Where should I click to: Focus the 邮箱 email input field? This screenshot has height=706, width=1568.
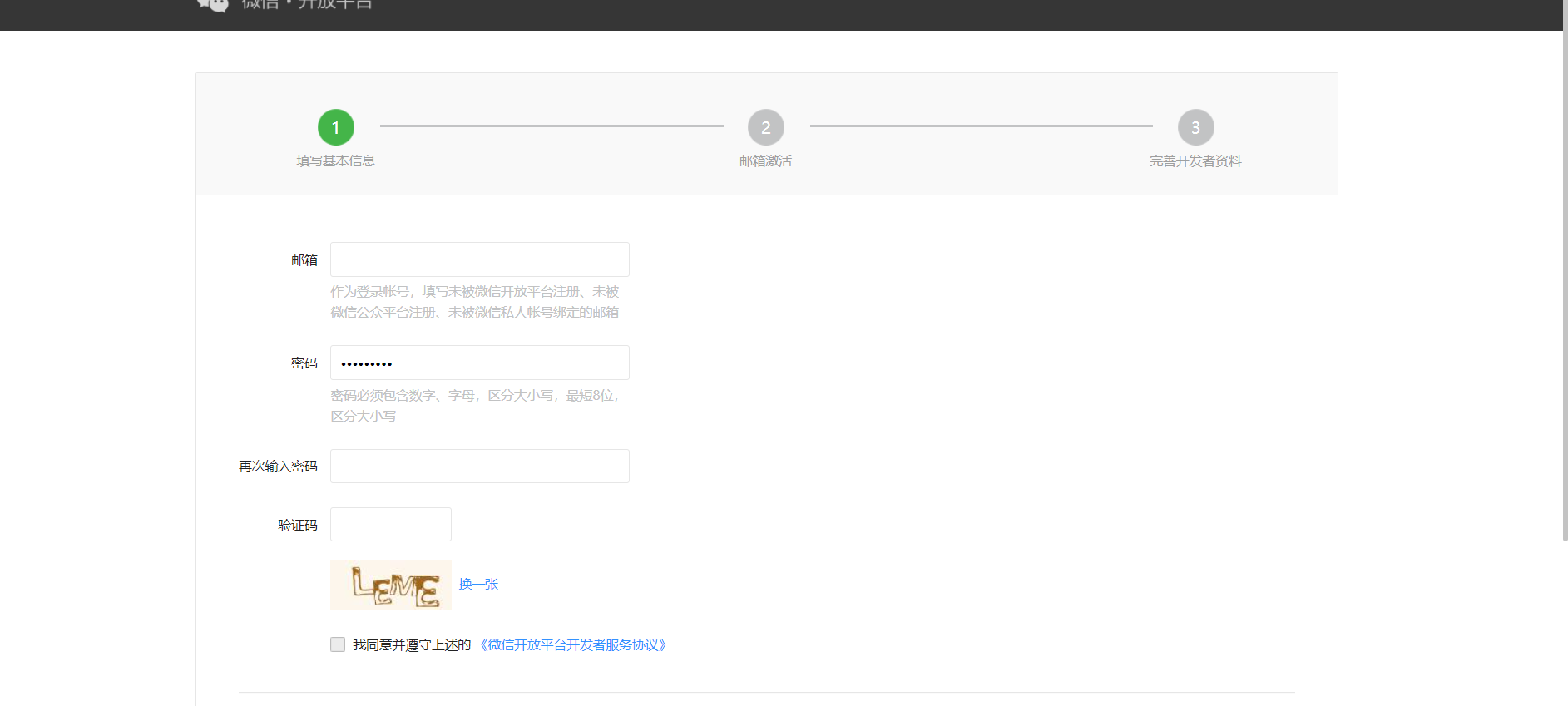tap(480, 259)
